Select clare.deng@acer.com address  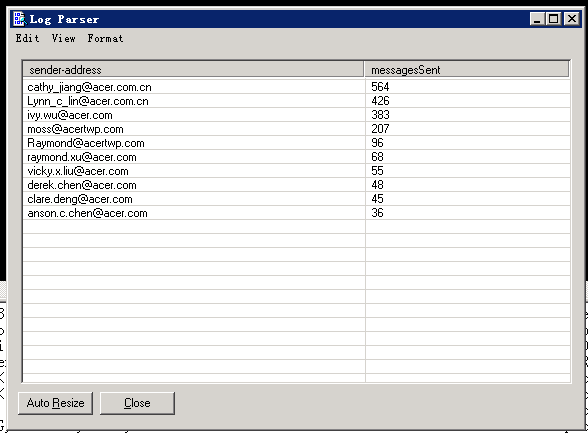80,199
